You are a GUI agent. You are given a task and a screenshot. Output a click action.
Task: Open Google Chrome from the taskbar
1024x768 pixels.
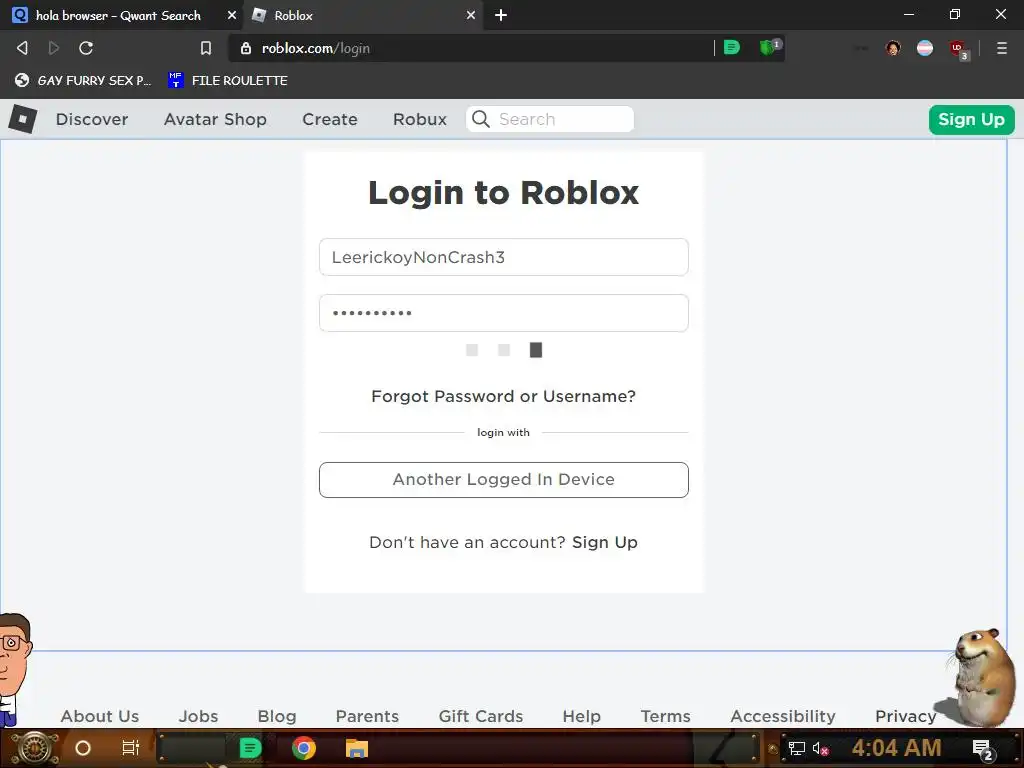click(304, 748)
